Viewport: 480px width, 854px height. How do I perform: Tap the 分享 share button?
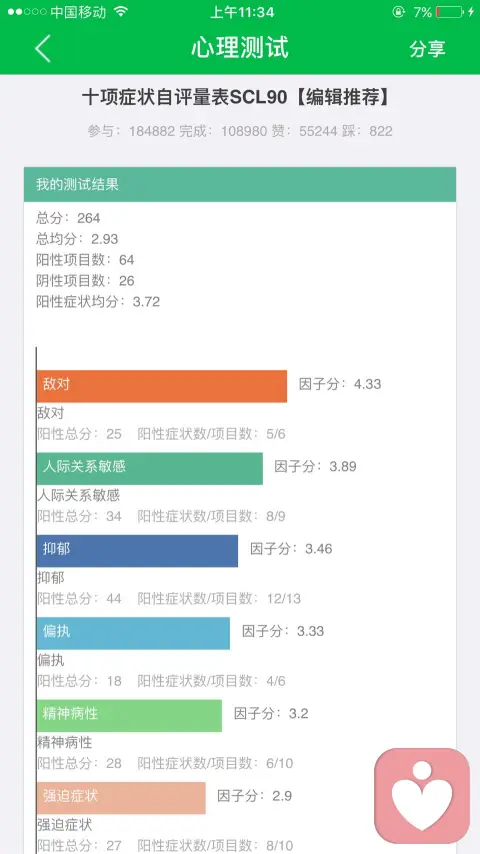(x=427, y=48)
